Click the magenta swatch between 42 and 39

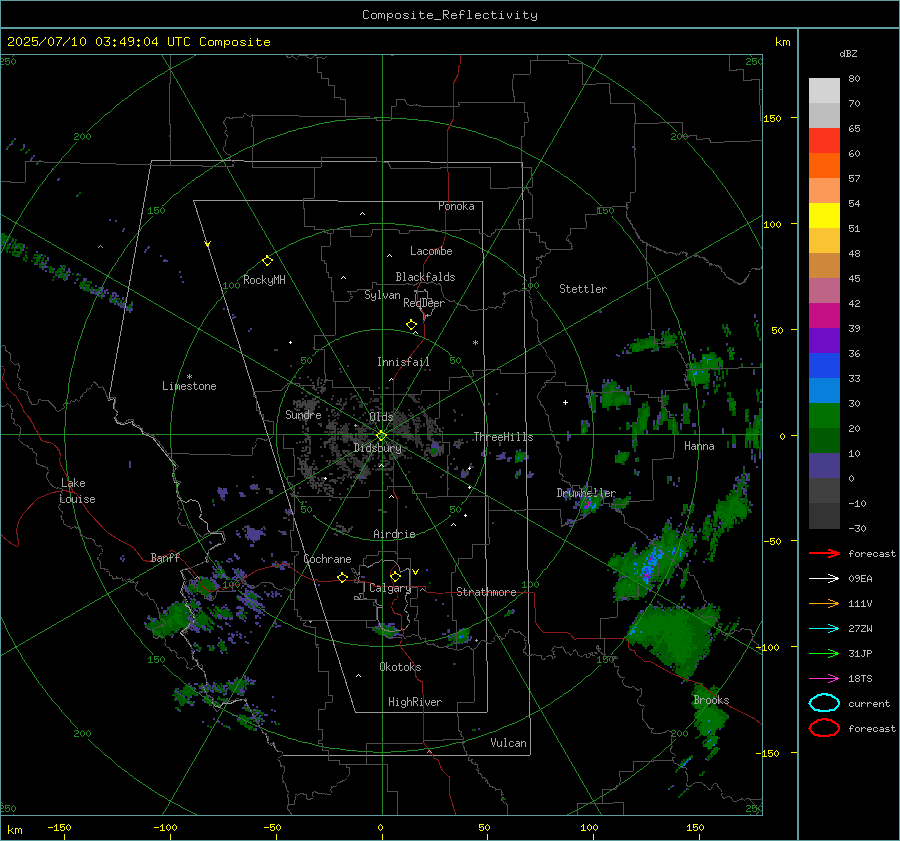[x=824, y=315]
